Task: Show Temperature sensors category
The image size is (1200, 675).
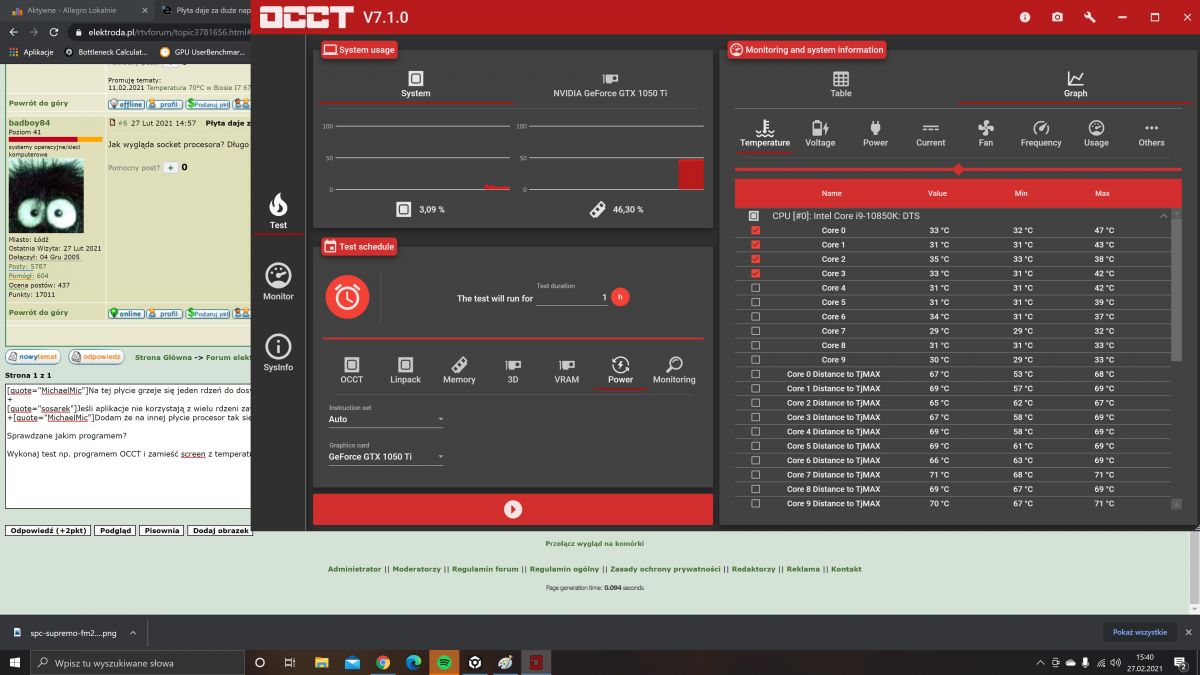Action: pyautogui.click(x=765, y=134)
